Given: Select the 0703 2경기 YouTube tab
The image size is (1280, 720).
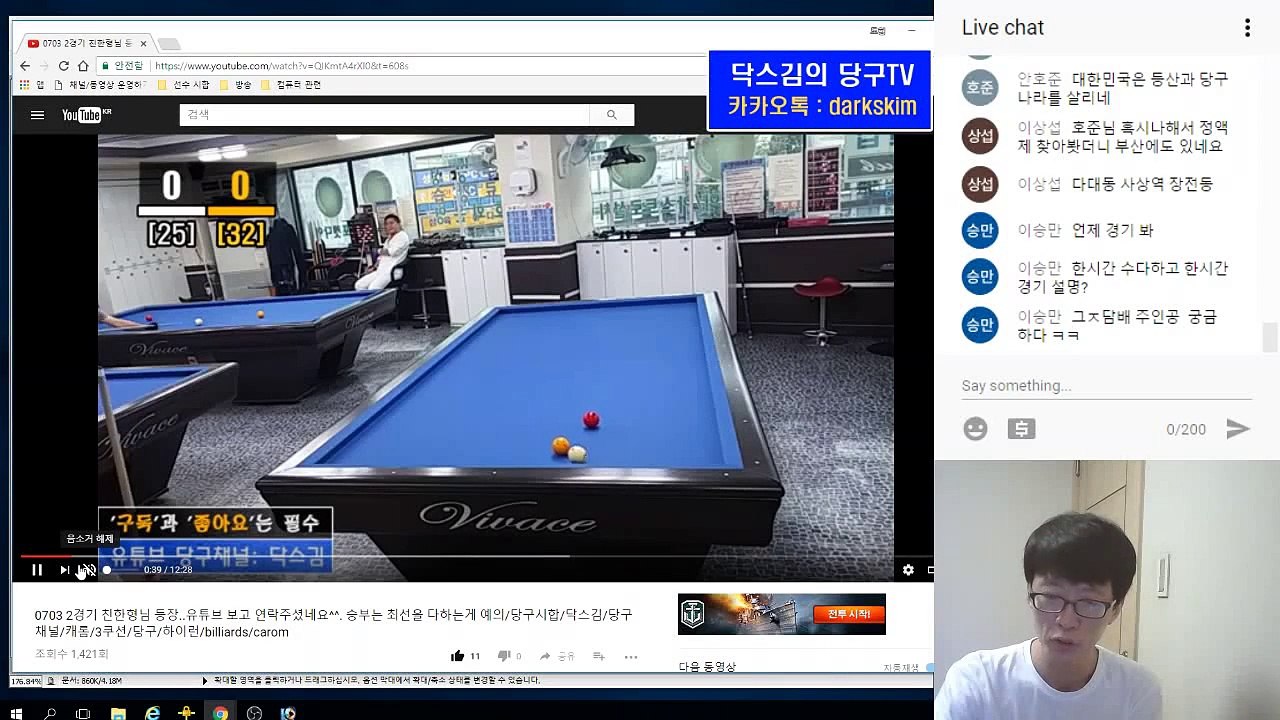Looking at the screenshot, I should (85, 44).
